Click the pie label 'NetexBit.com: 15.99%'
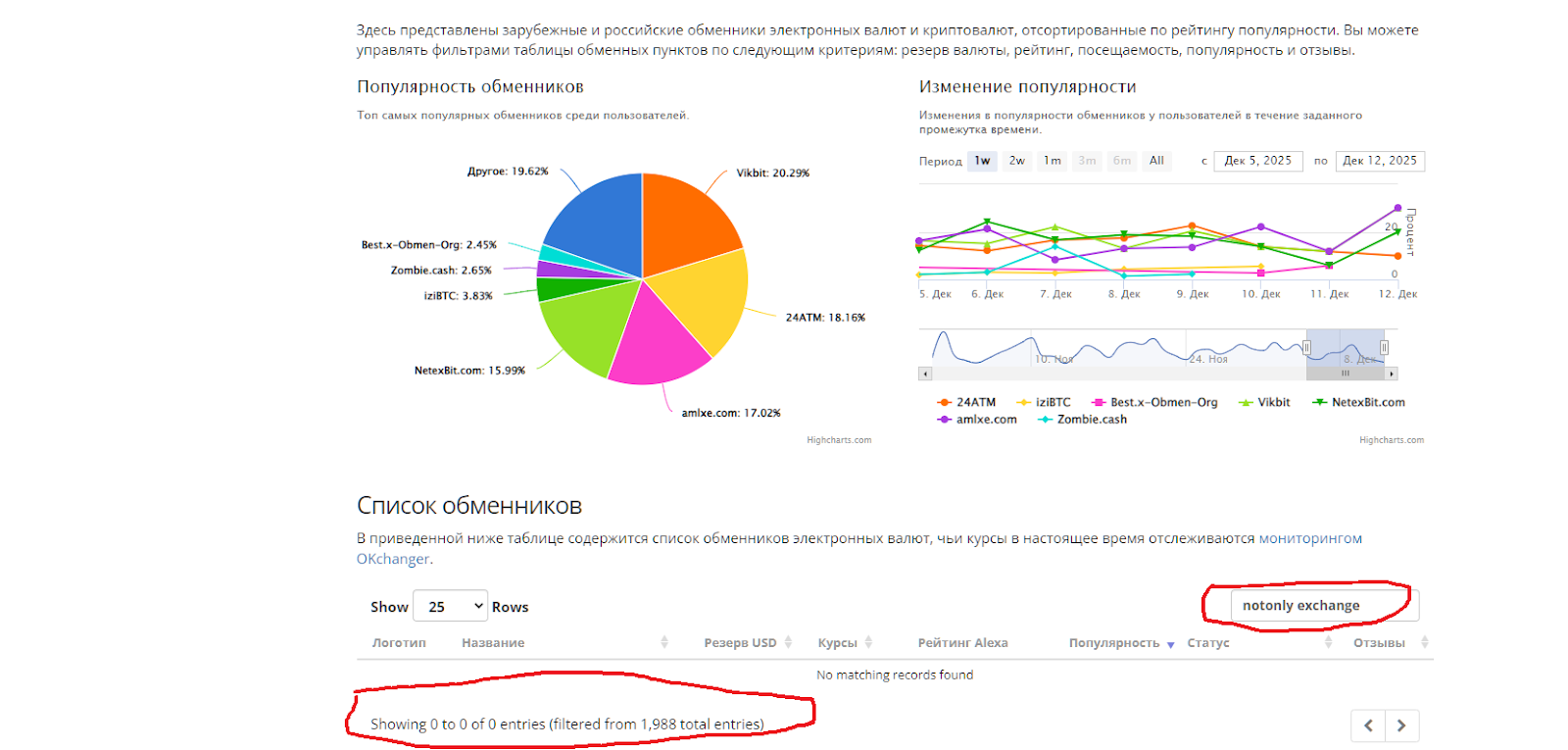This screenshot has width=1568, height=750. click(469, 371)
